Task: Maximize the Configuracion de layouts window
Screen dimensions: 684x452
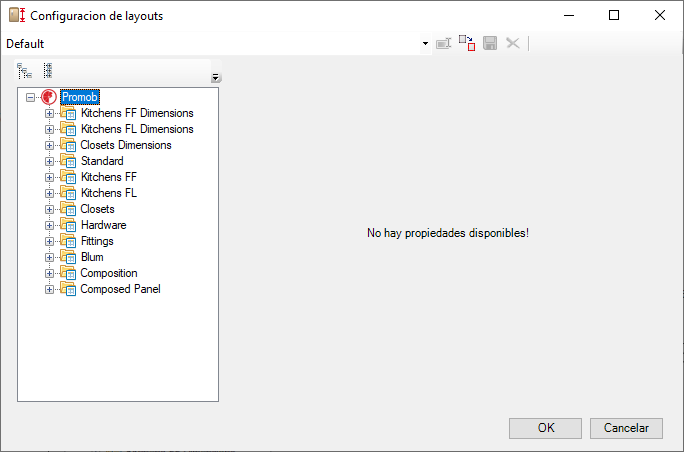Action: click(614, 15)
